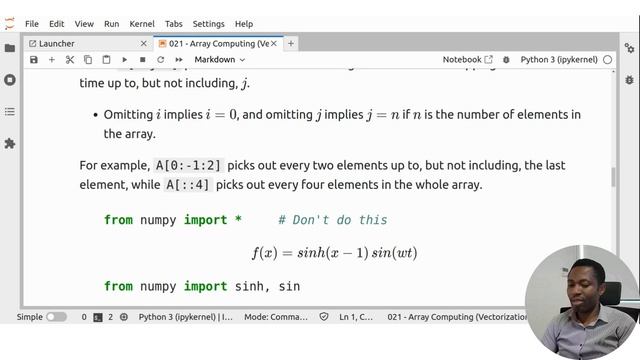Click the notebook vertical scrollbar thumb
Image resolution: width=640 pixels, height=360 pixels.
point(613,177)
